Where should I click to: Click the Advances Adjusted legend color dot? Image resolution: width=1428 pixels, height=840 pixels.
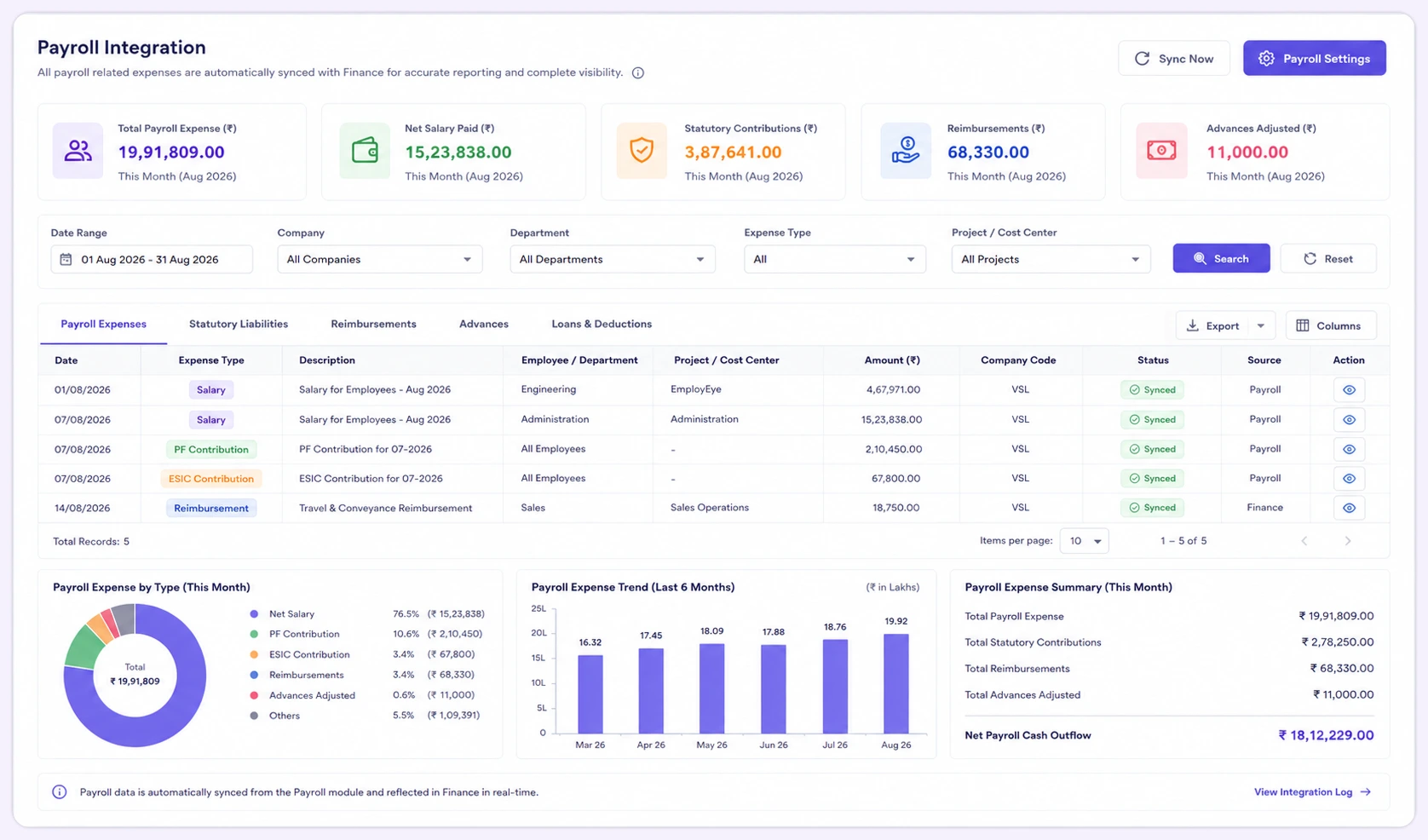pos(254,695)
